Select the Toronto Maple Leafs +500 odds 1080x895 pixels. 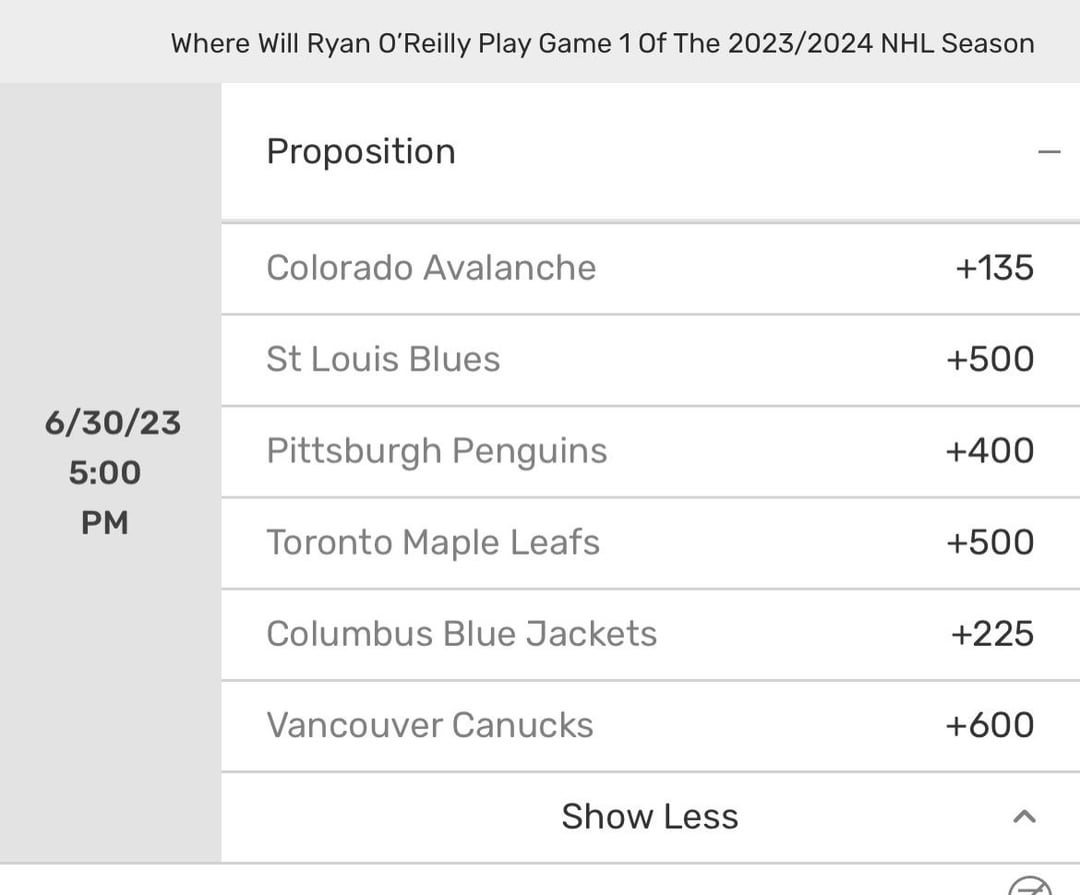click(990, 543)
